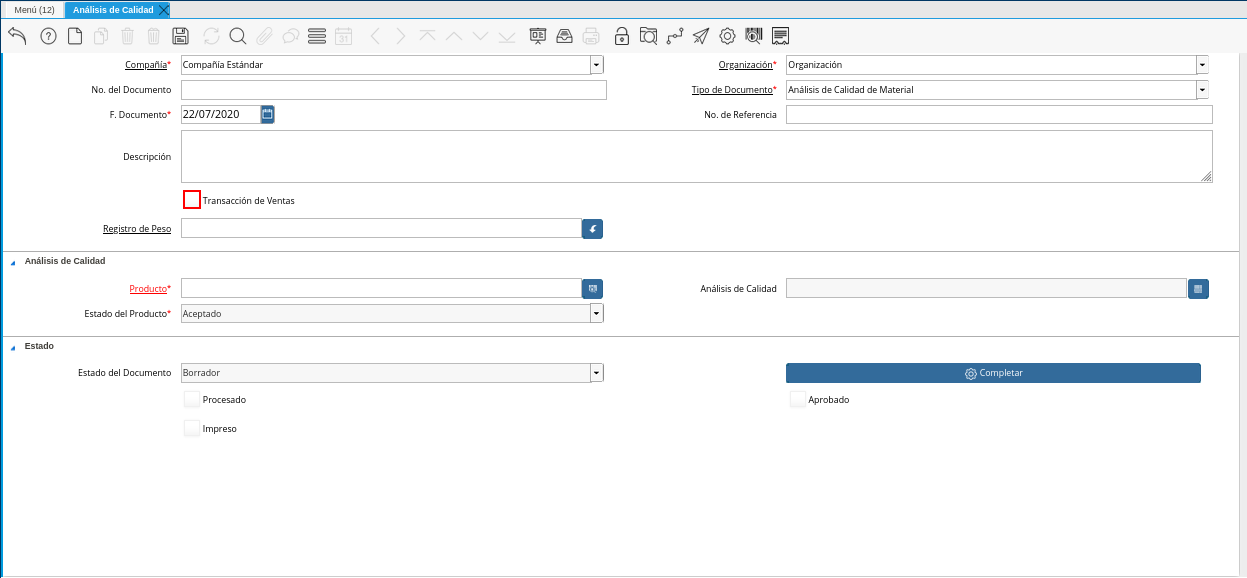1247x578 pixels.
Task: Go to the next tab with the right chevron
Action: click(x=400, y=36)
